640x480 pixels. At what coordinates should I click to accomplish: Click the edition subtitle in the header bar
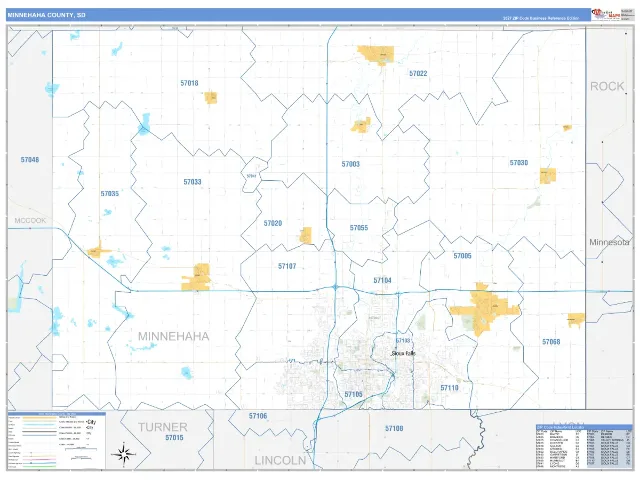click(540, 18)
